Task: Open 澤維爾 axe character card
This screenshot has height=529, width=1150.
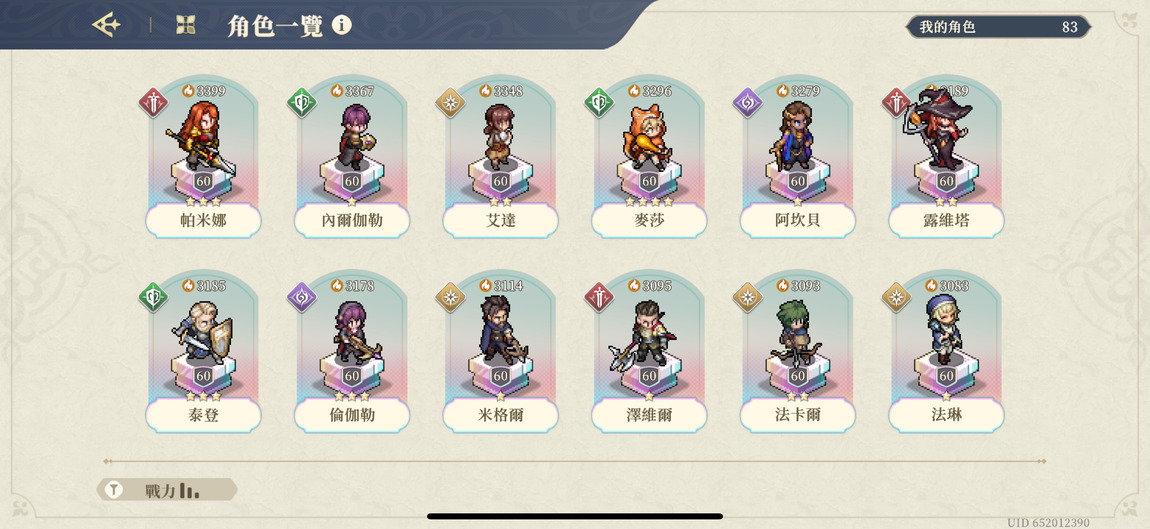Action: click(649, 351)
